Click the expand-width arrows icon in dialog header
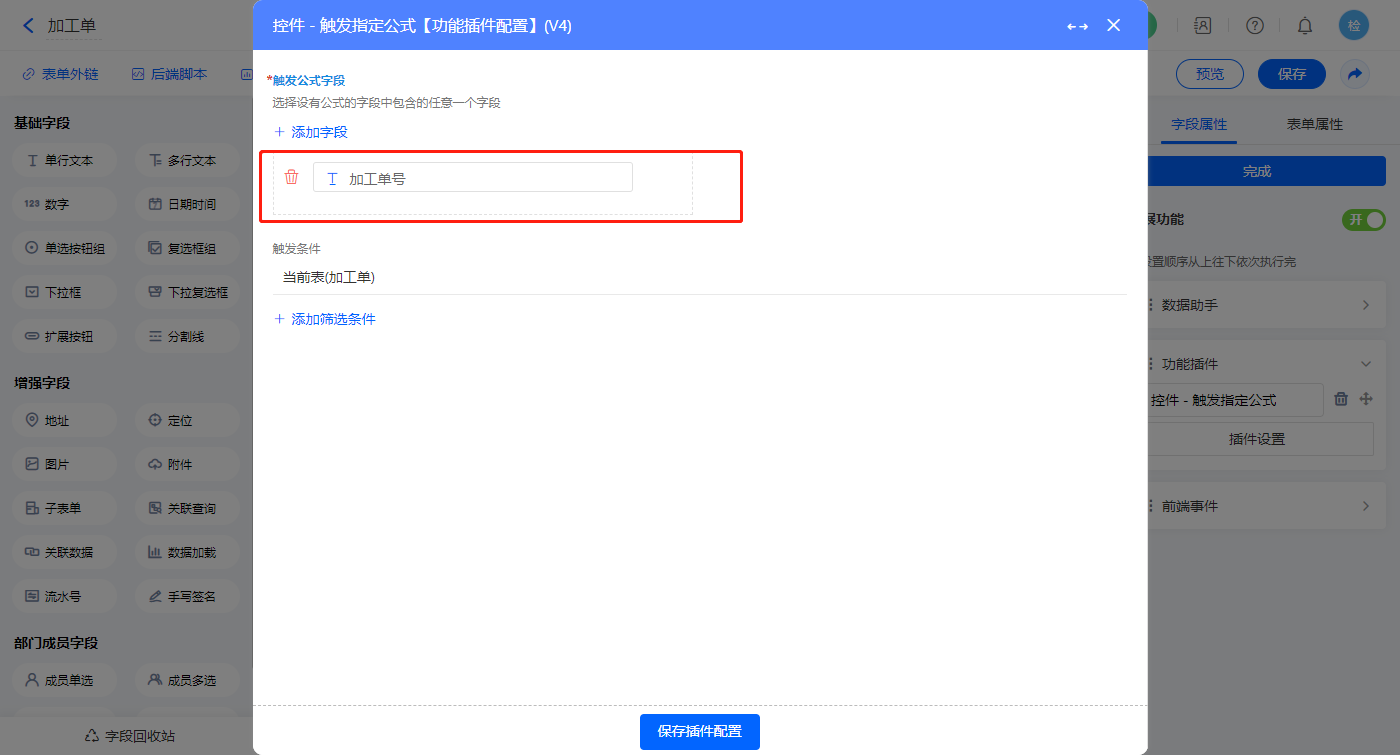Viewport: 1400px width, 755px height. point(1077,26)
